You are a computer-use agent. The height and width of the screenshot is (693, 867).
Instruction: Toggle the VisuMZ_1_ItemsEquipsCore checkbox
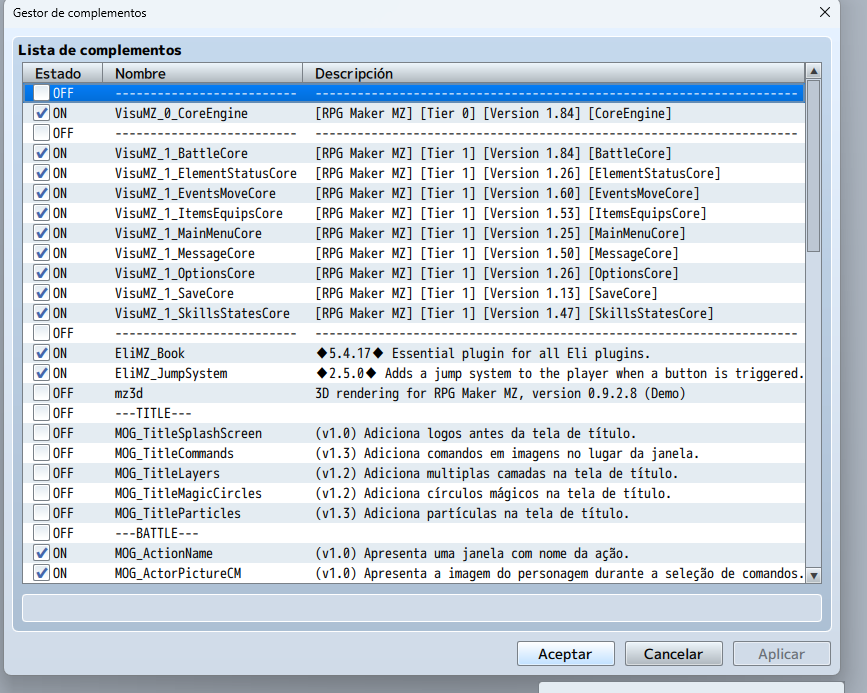tap(41, 213)
